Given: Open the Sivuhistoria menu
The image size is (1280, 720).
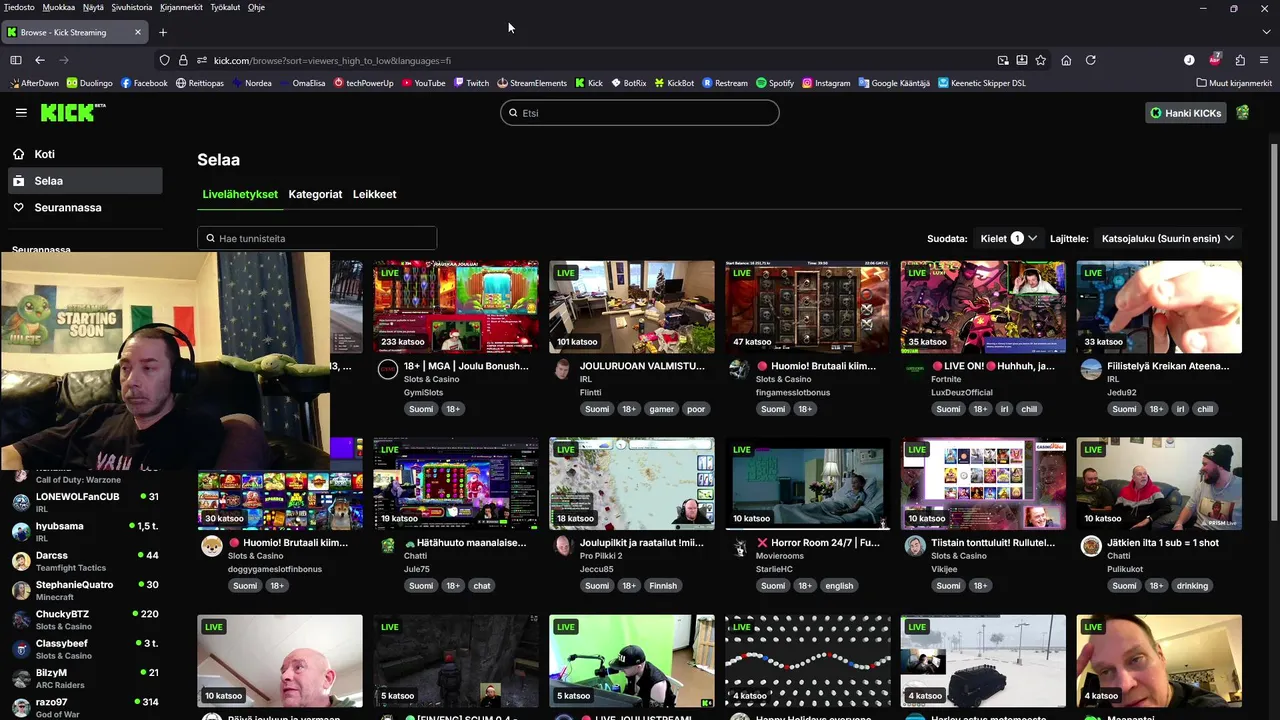Looking at the screenshot, I should (132, 7).
